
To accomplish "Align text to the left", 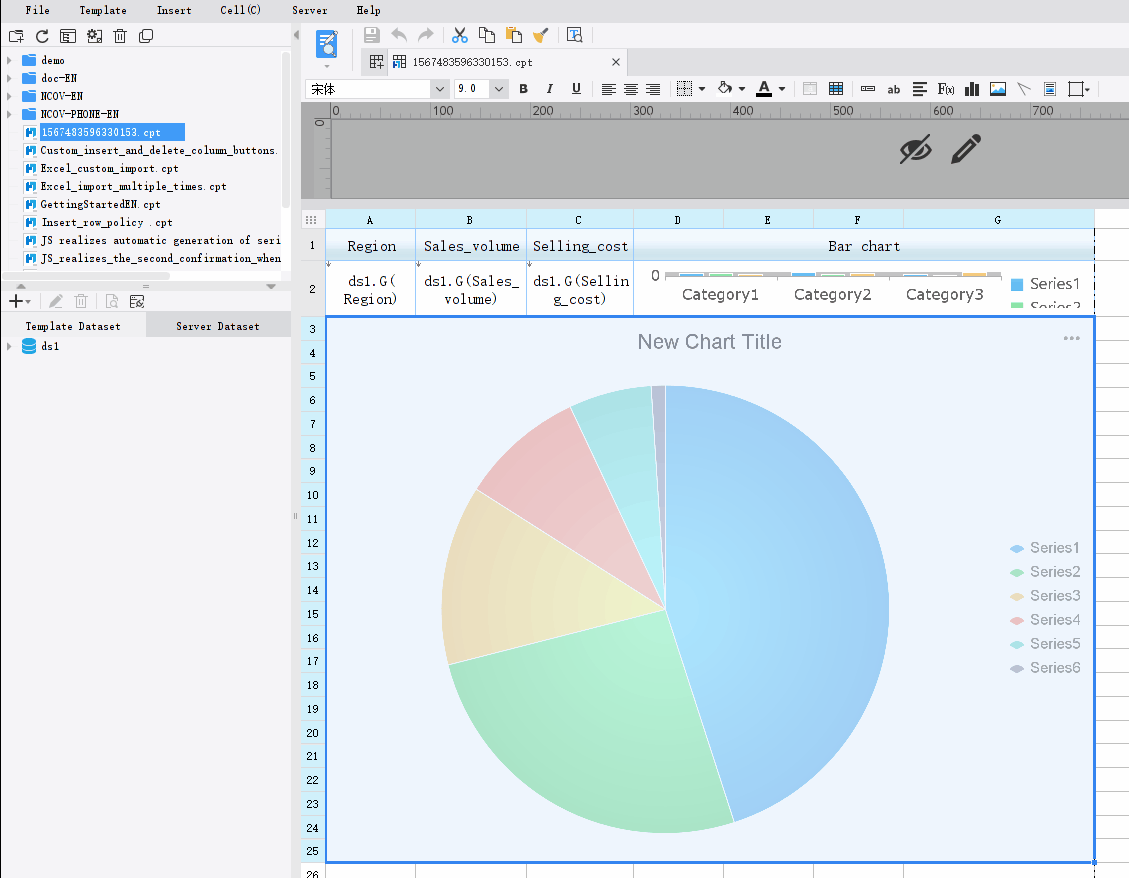I will click(608, 89).
